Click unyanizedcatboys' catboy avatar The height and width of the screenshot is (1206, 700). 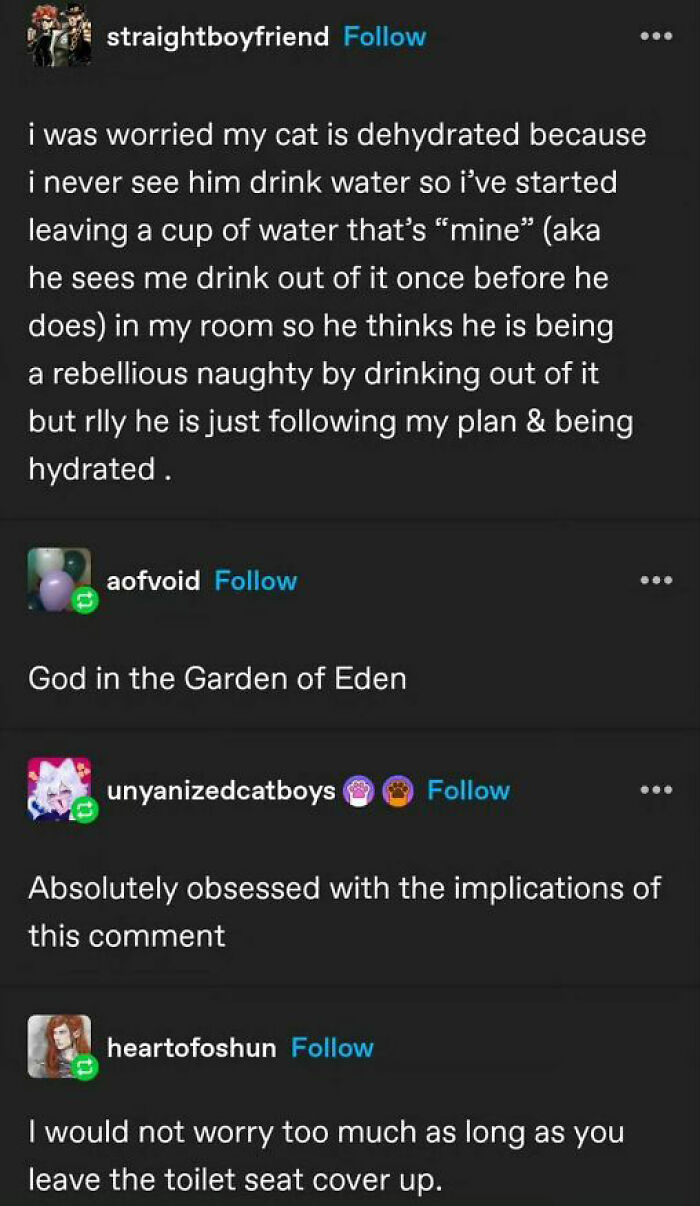point(56,786)
